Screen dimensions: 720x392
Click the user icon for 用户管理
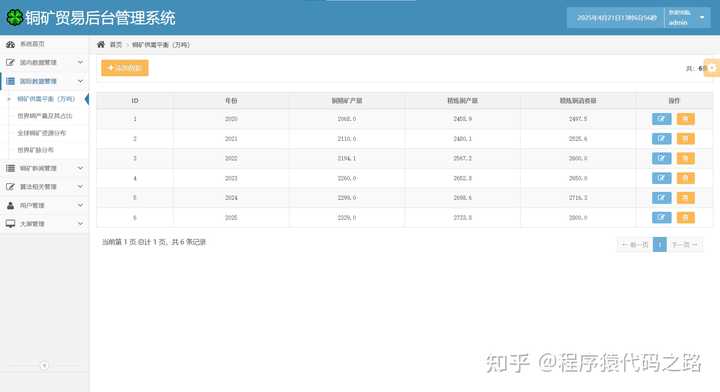tap(10, 205)
